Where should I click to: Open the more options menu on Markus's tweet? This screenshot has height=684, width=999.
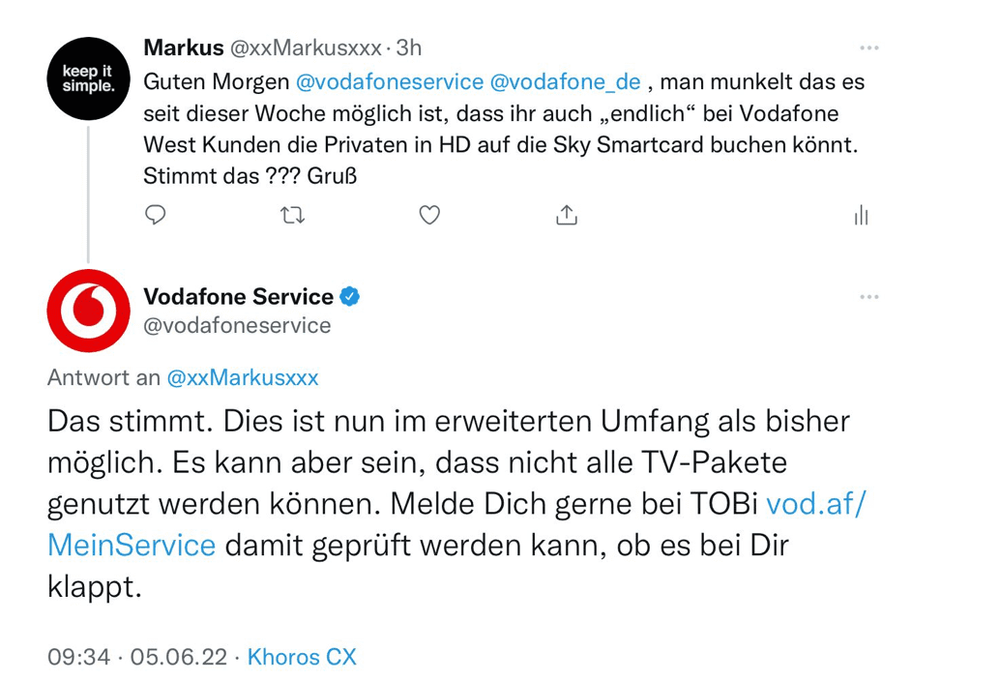coord(869,46)
